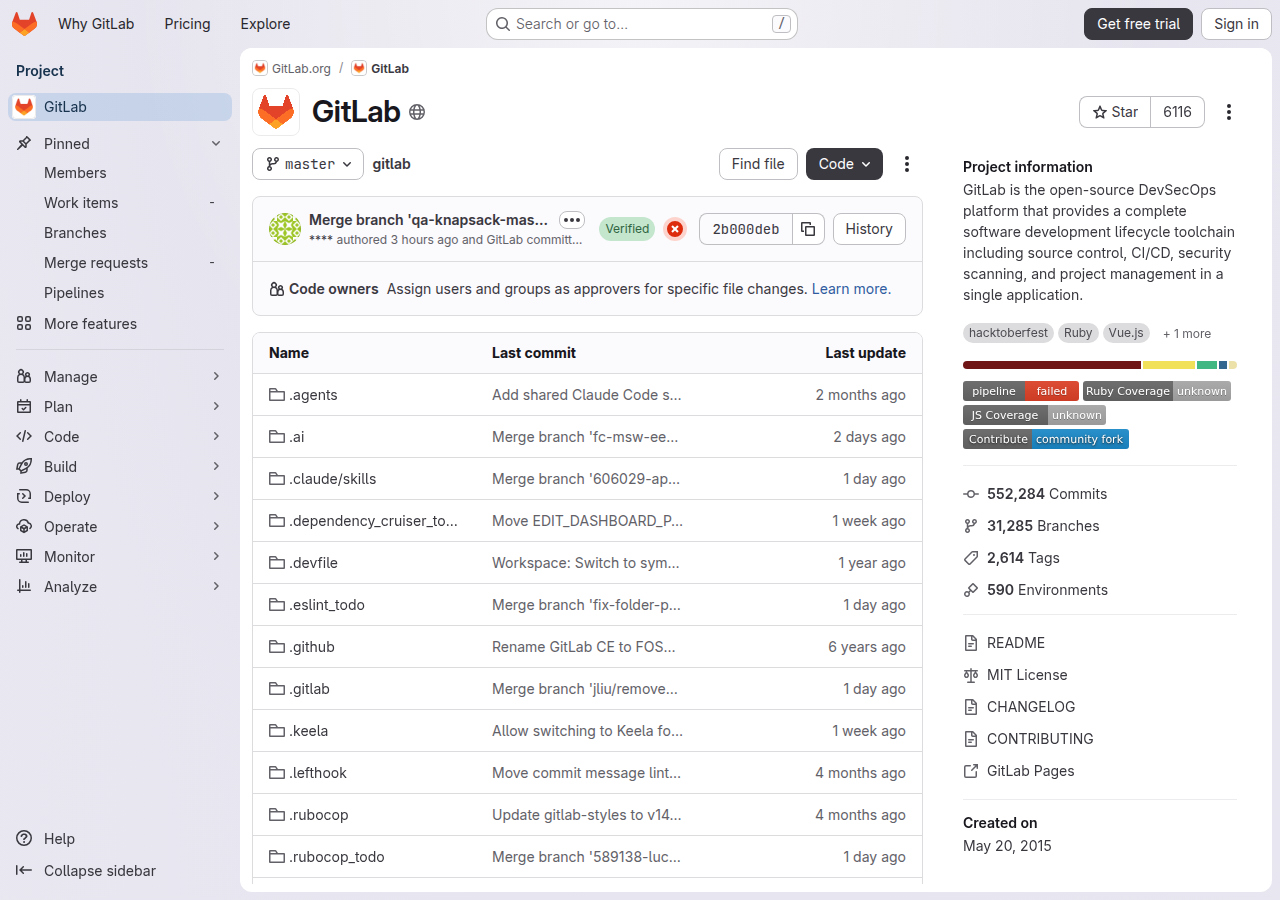Screen dimensions: 1280x900
Task: Click the commit author avatar
Action: click(x=285, y=229)
